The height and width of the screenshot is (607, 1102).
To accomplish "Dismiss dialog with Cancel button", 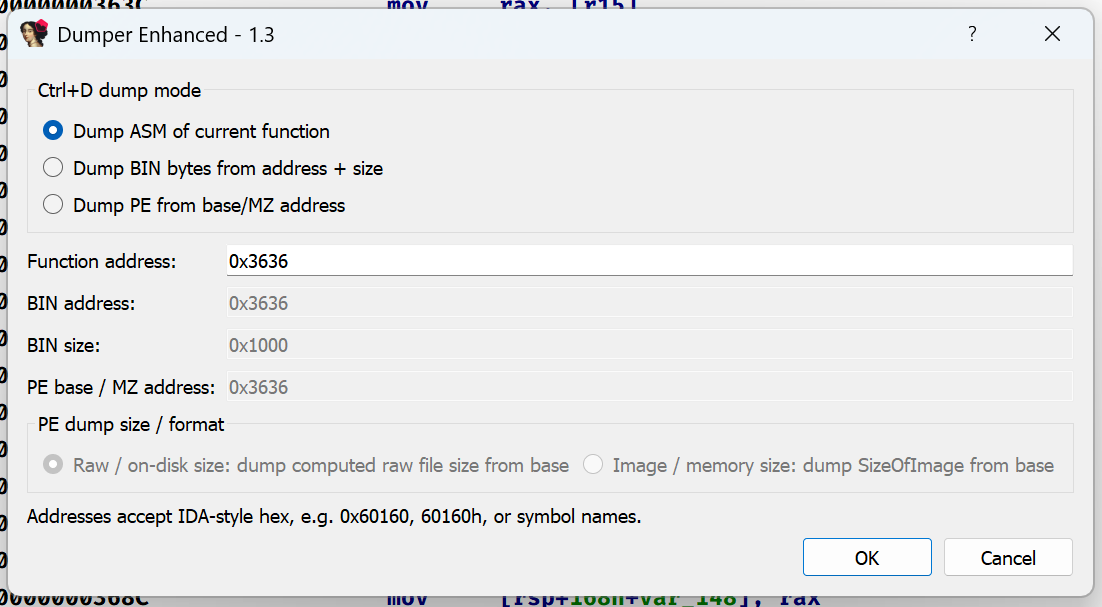I will coord(1008,558).
